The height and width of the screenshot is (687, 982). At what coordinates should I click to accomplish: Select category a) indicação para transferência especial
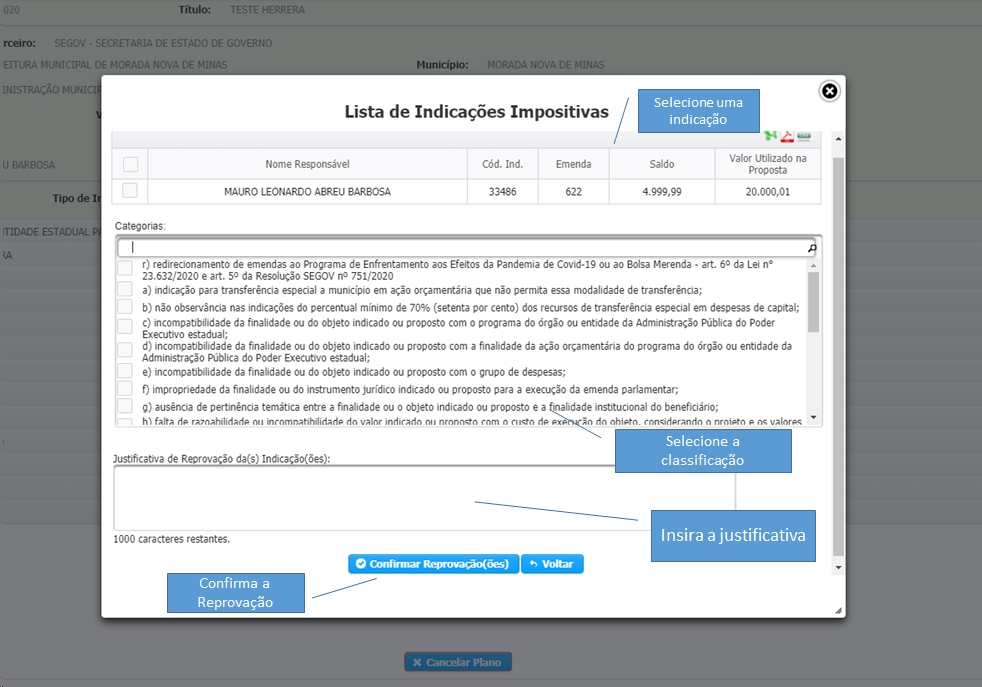click(x=125, y=289)
